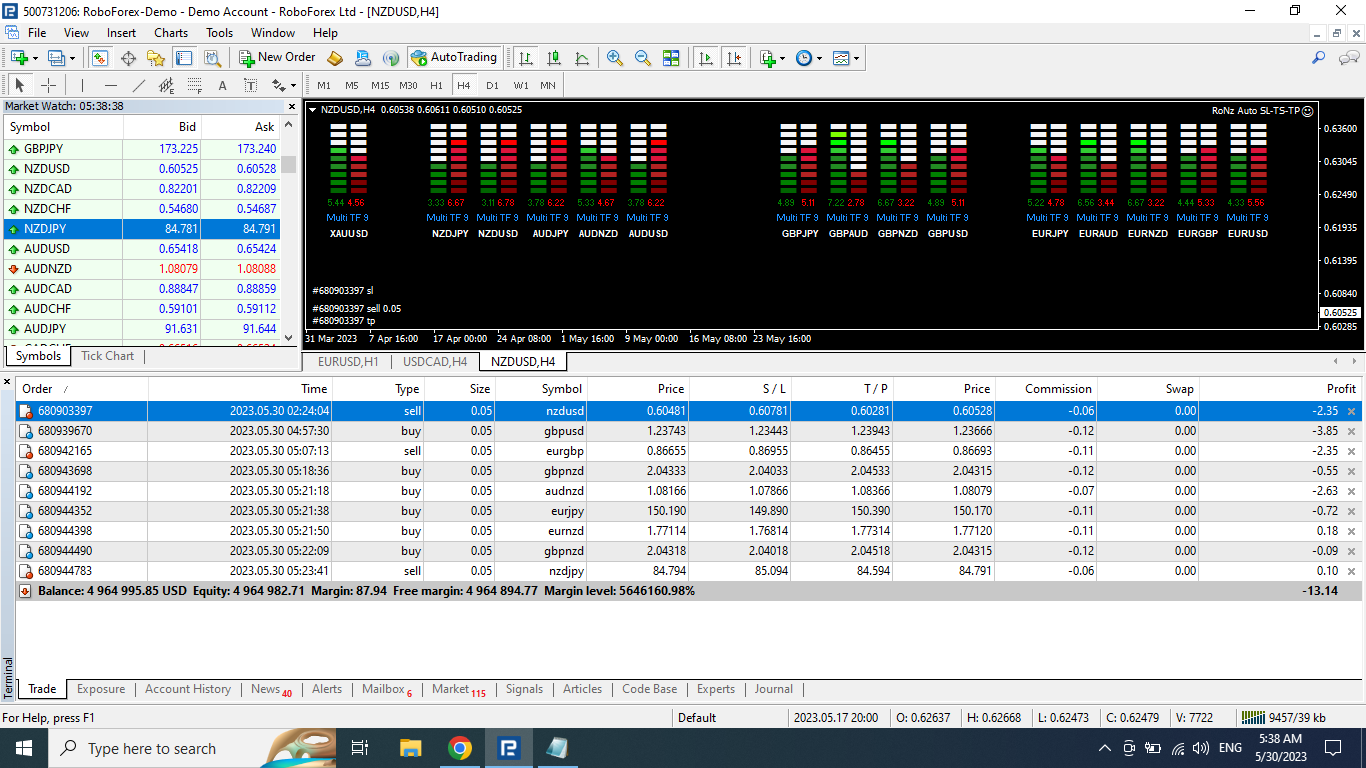Switch chart to candlesticks view

coord(554,58)
